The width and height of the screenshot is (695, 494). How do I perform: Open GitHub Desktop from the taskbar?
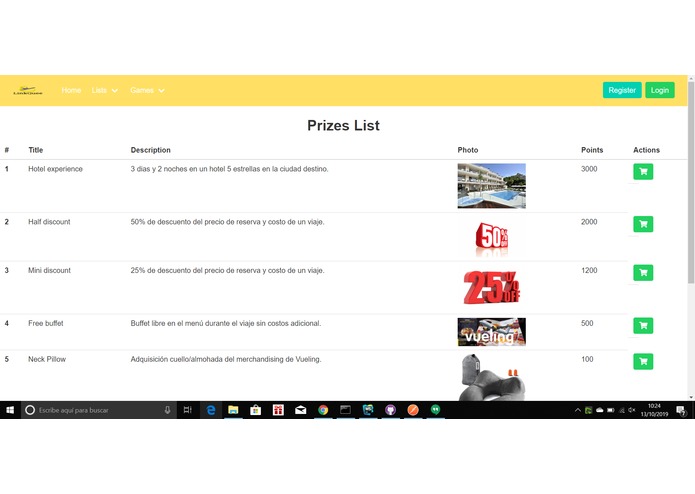point(390,410)
